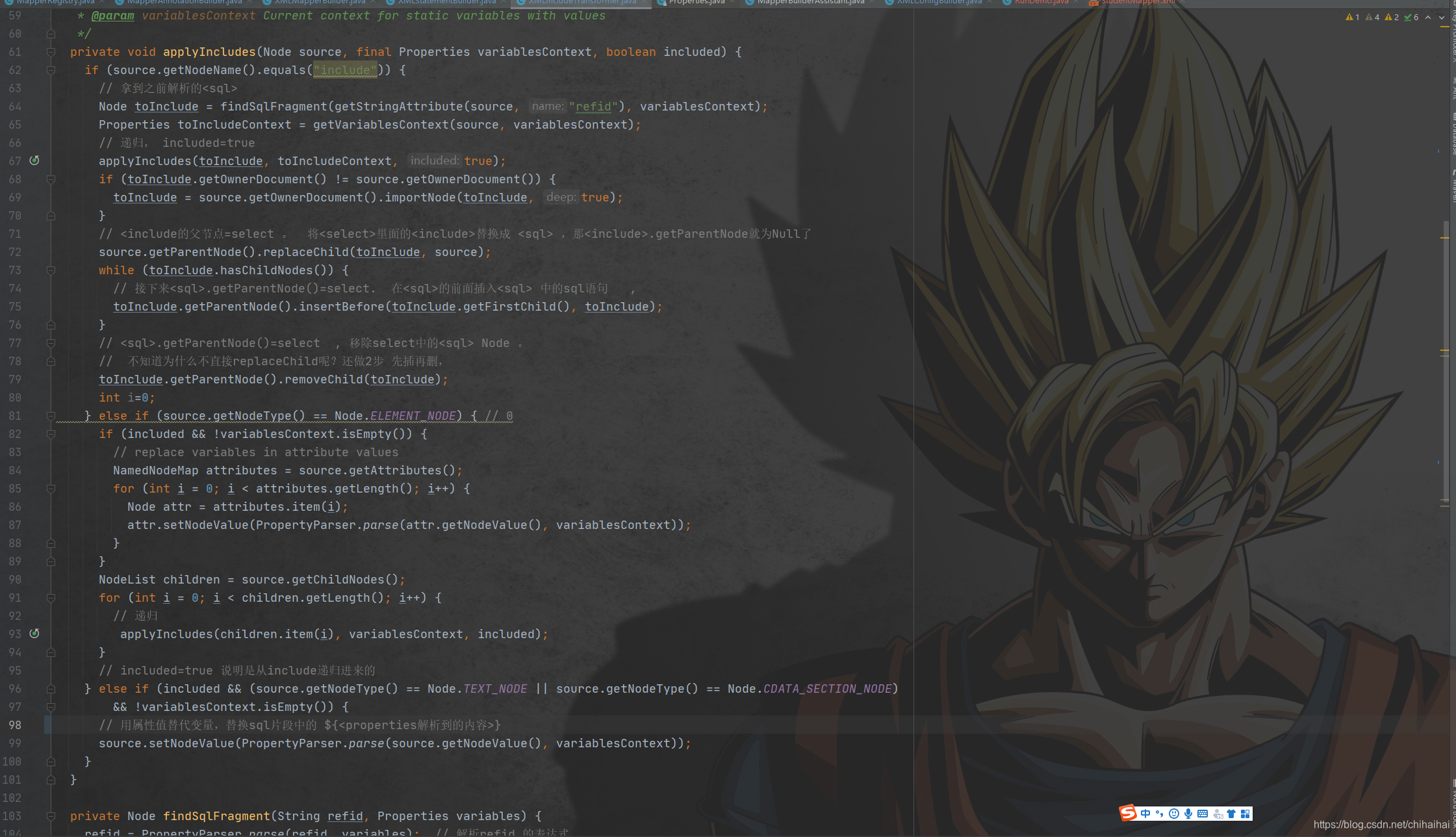Click the recursive call gutter icon on line 93

pos(34,633)
